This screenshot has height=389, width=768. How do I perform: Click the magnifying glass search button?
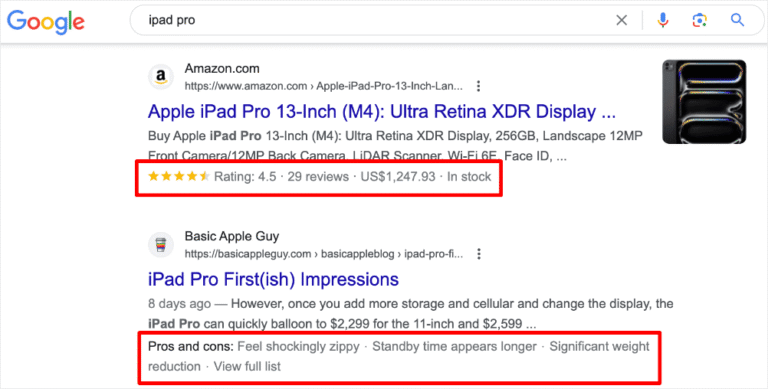(x=737, y=20)
